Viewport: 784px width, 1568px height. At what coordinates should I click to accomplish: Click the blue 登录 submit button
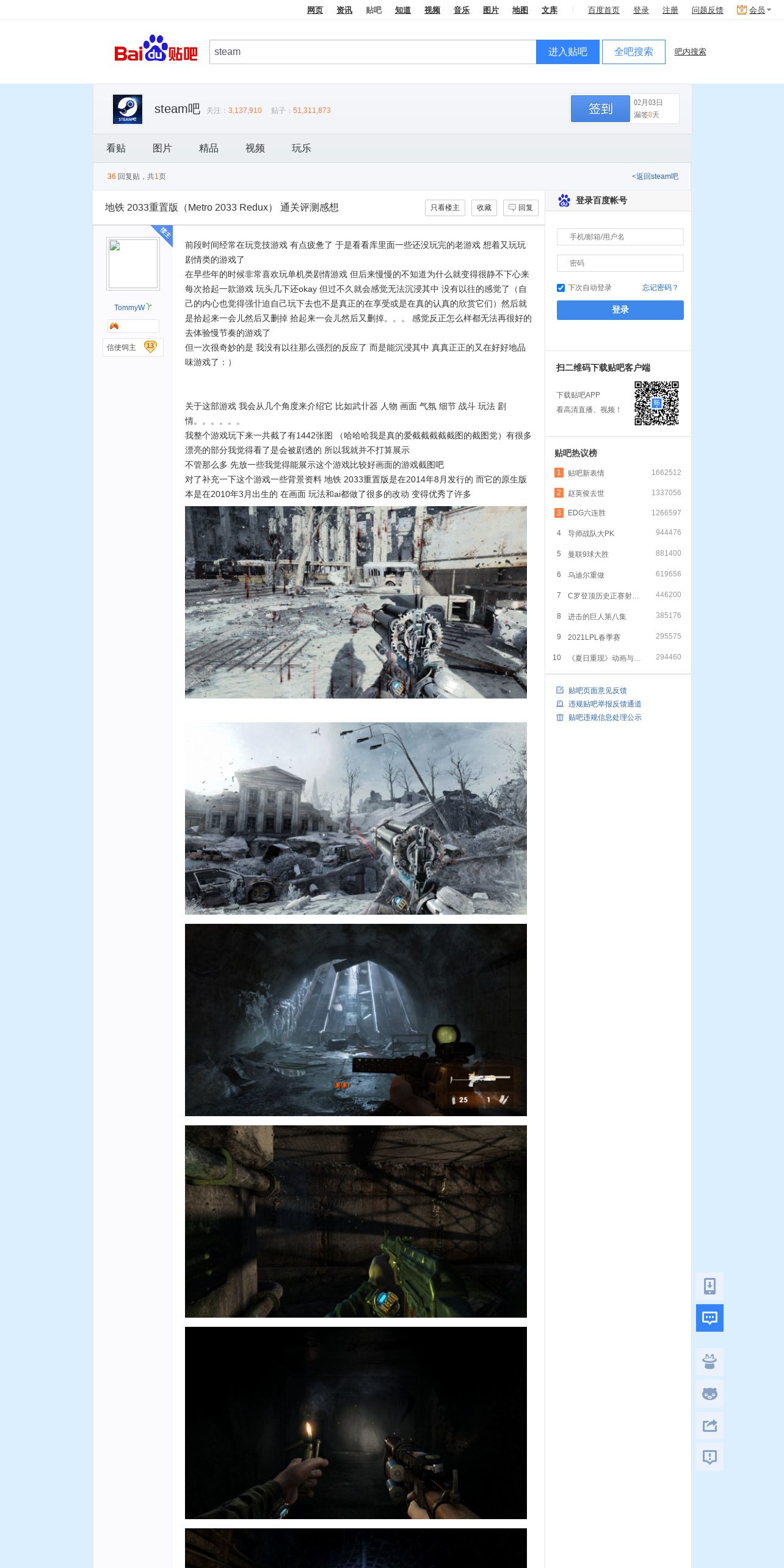click(x=620, y=310)
